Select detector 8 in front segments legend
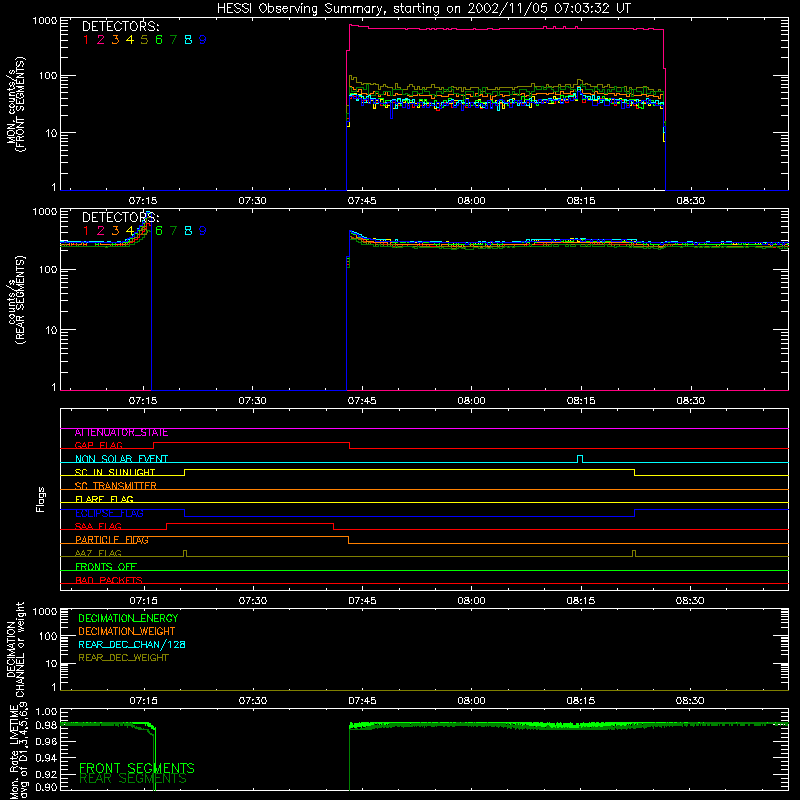 point(188,40)
